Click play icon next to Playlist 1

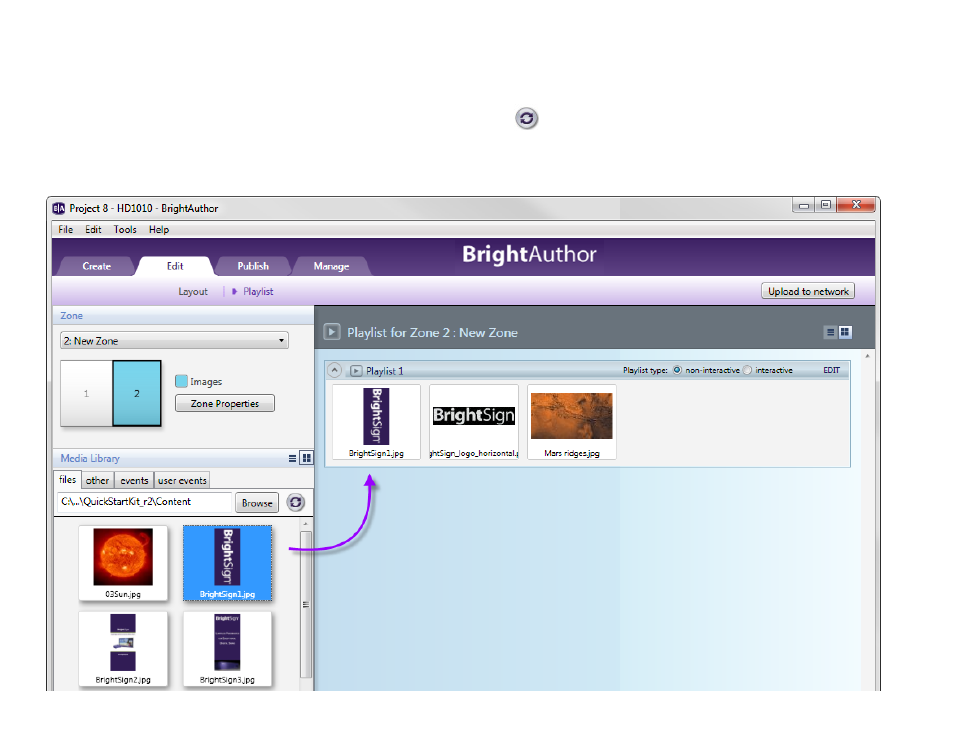356,371
